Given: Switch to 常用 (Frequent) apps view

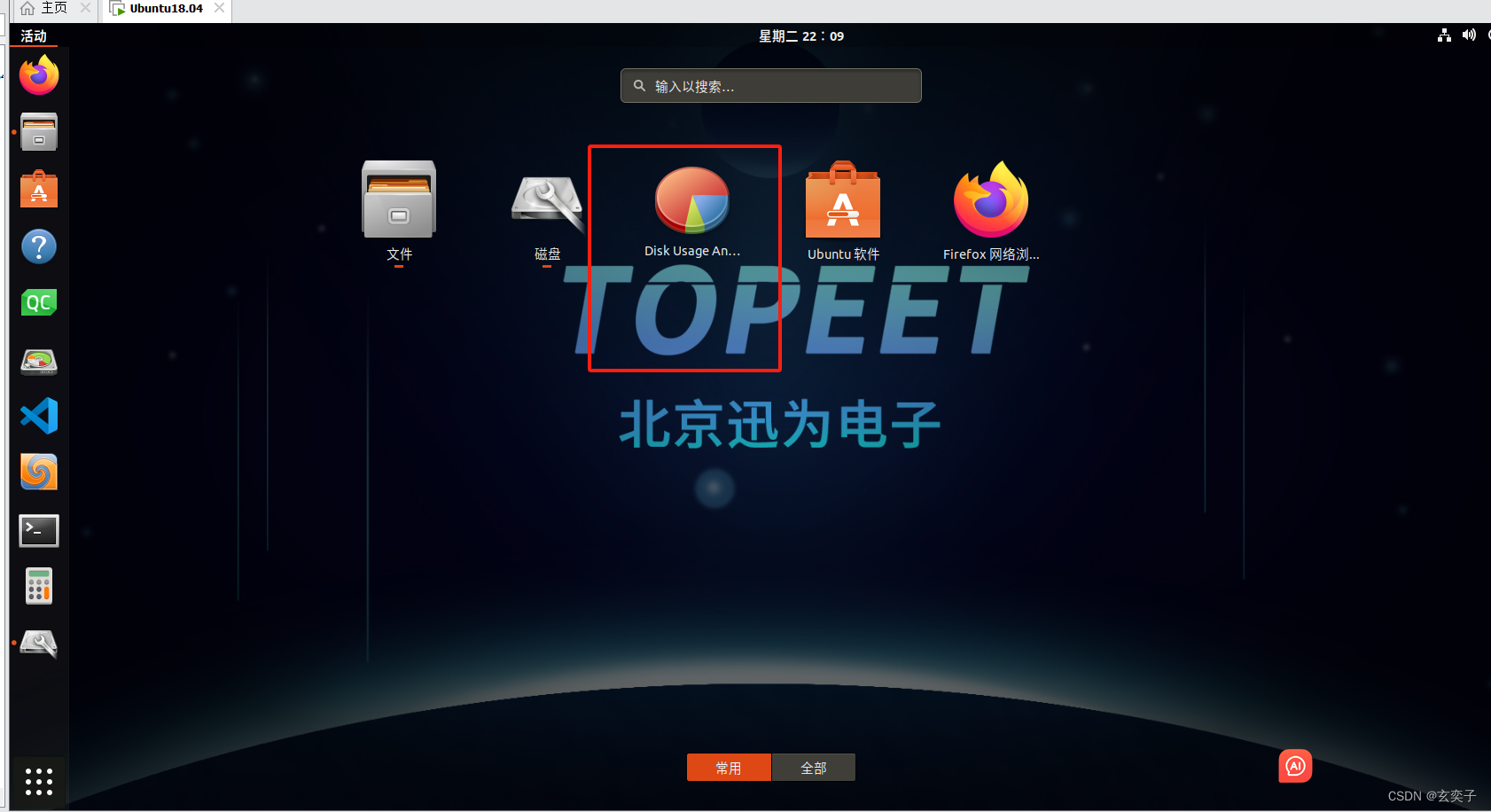Looking at the screenshot, I should tap(729, 768).
